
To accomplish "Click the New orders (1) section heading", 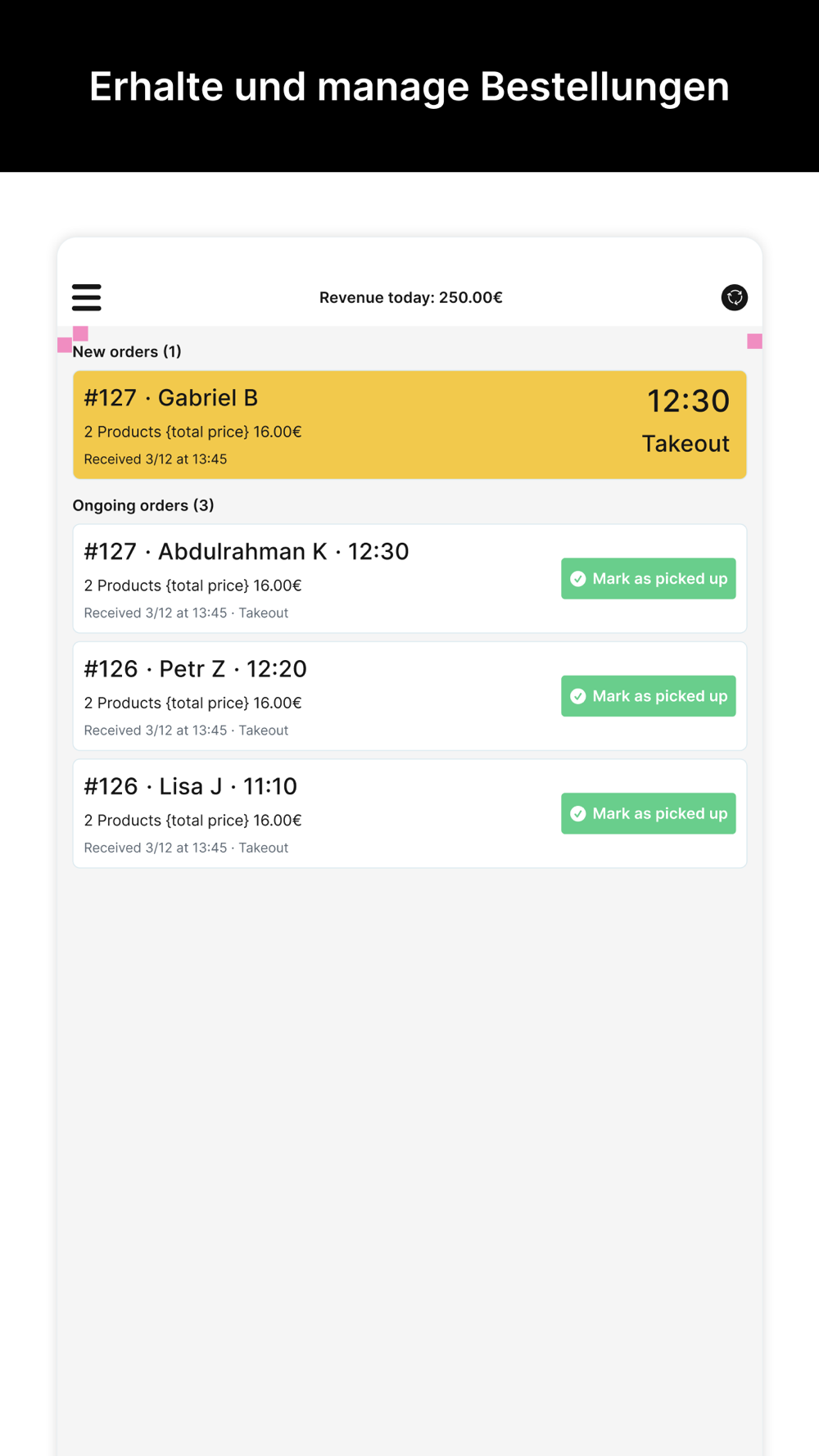I will [x=127, y=351].
